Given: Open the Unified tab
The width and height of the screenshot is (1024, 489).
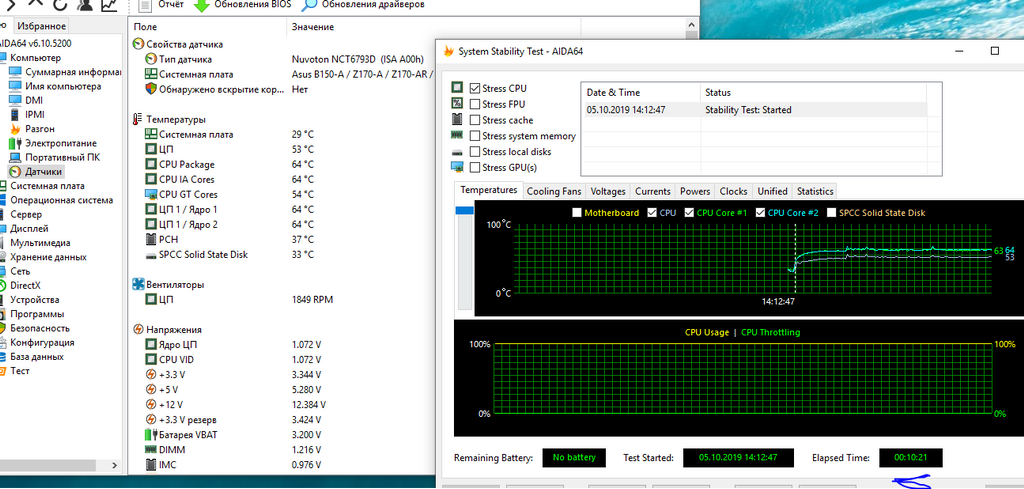Looking at the screenshot, I should click(772, 191).
